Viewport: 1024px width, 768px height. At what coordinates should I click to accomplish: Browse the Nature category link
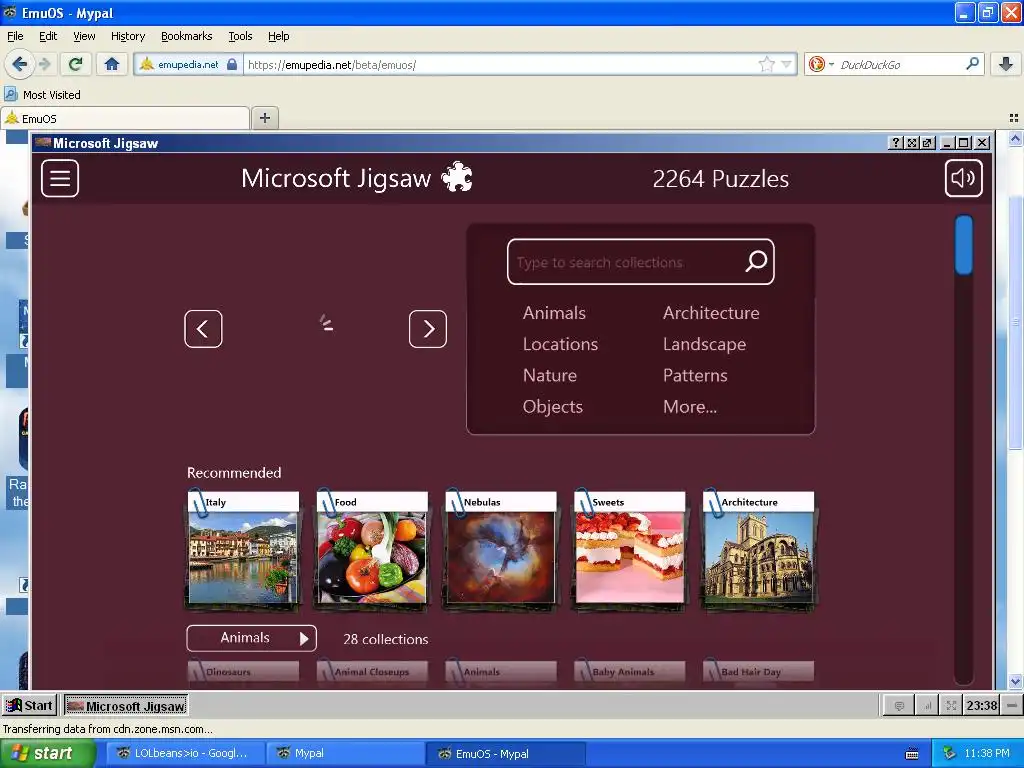[550, 376]
